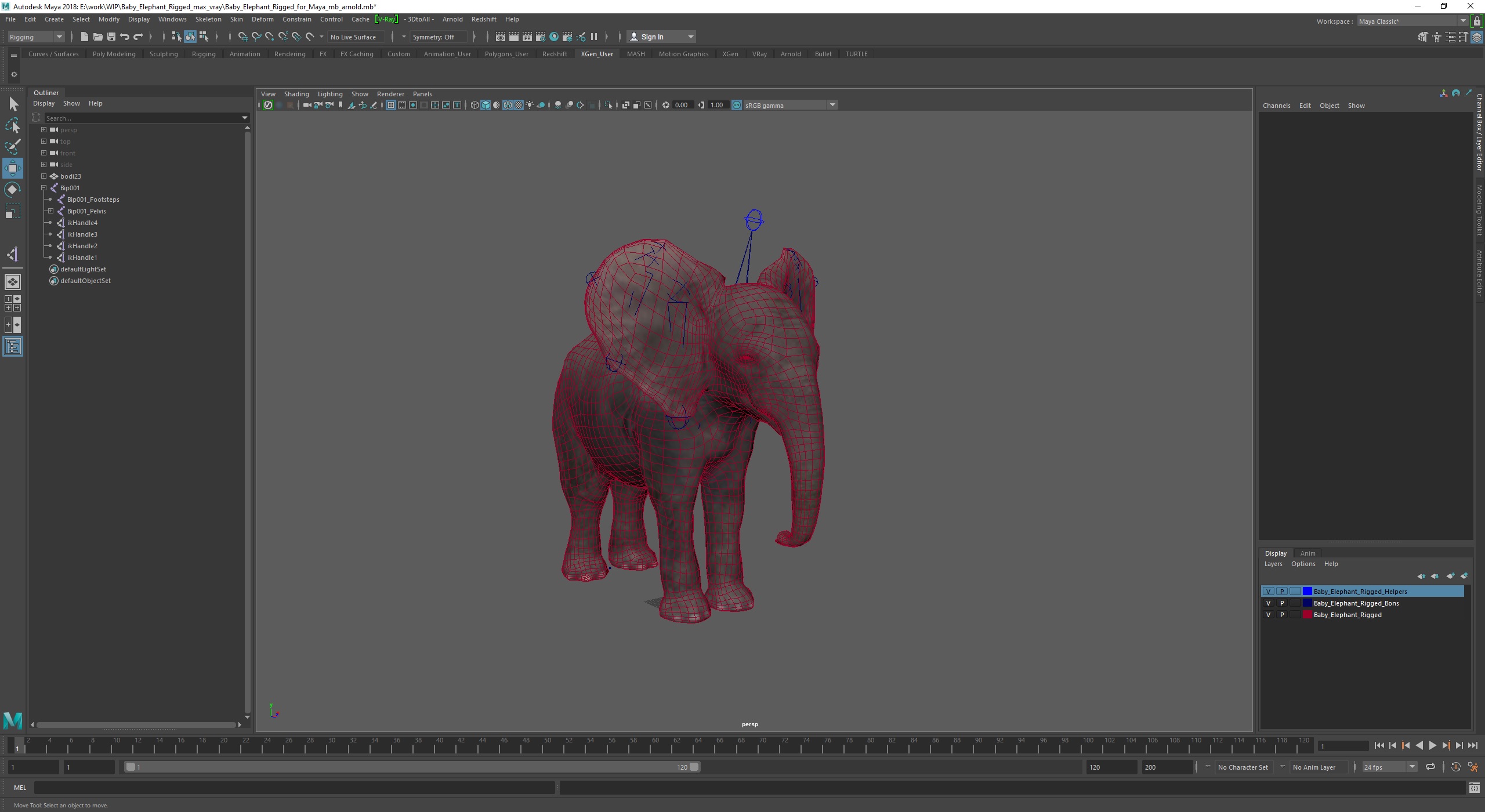Open Outliner search filter dropdown arrow
The height and width of the screenshot is (812, 1485).
244,118
